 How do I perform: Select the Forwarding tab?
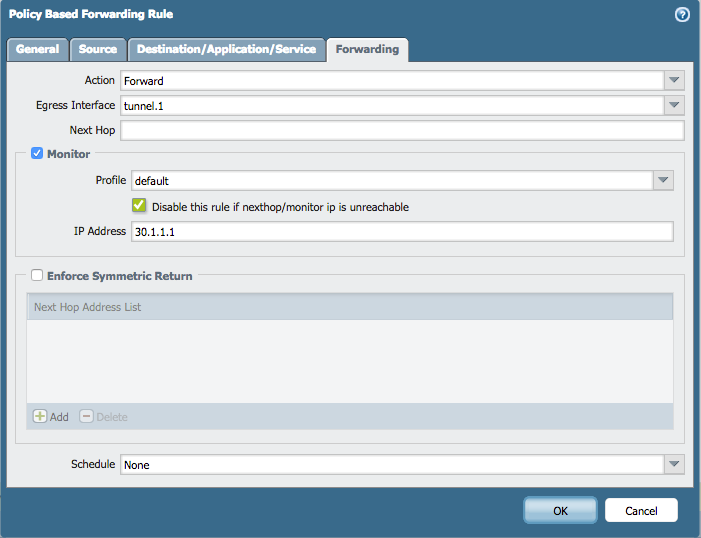[x=367, y=49]
